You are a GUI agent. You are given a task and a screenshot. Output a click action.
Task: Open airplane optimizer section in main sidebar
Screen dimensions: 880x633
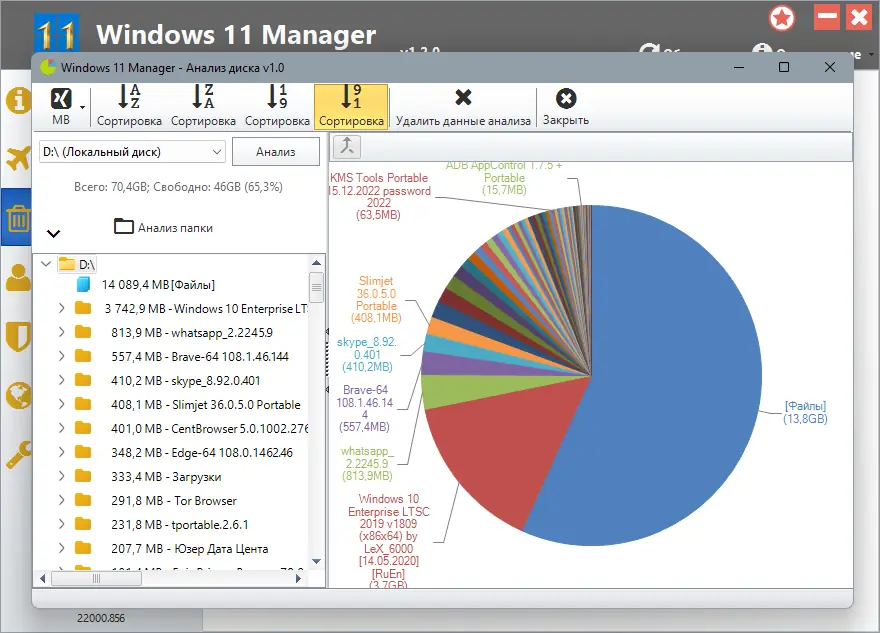[18, 158]
